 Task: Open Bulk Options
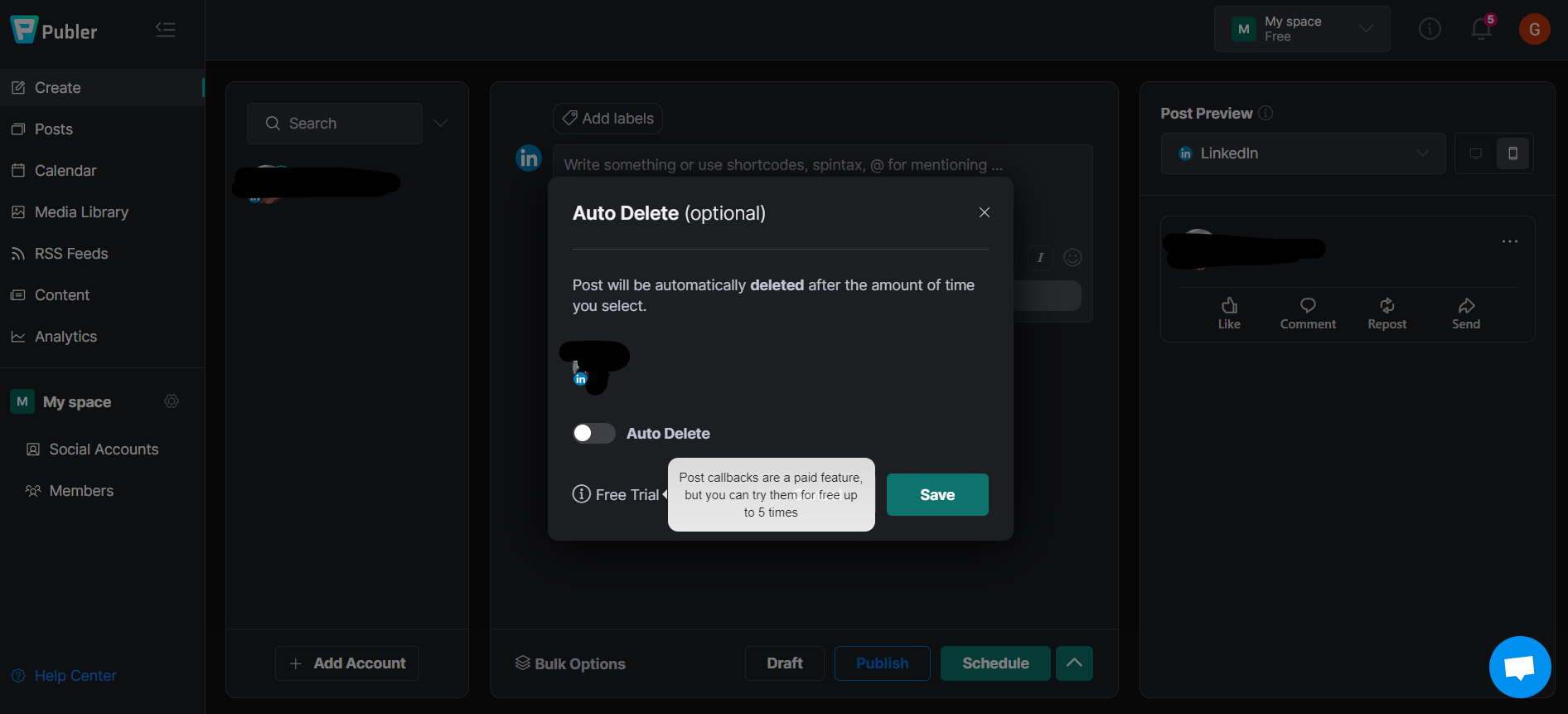570,663
